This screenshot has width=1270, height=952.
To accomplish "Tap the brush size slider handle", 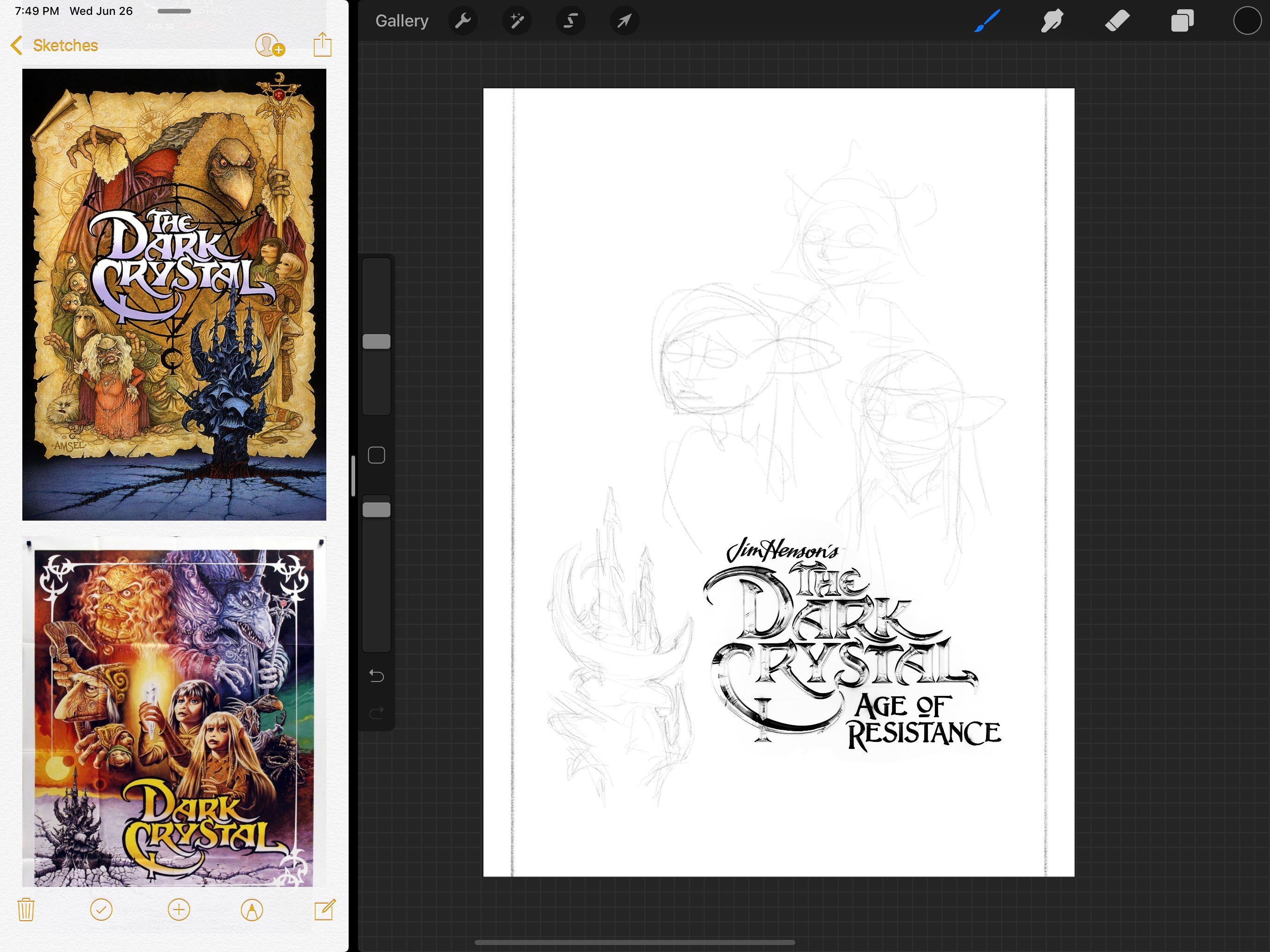I will tap(377, 342).
